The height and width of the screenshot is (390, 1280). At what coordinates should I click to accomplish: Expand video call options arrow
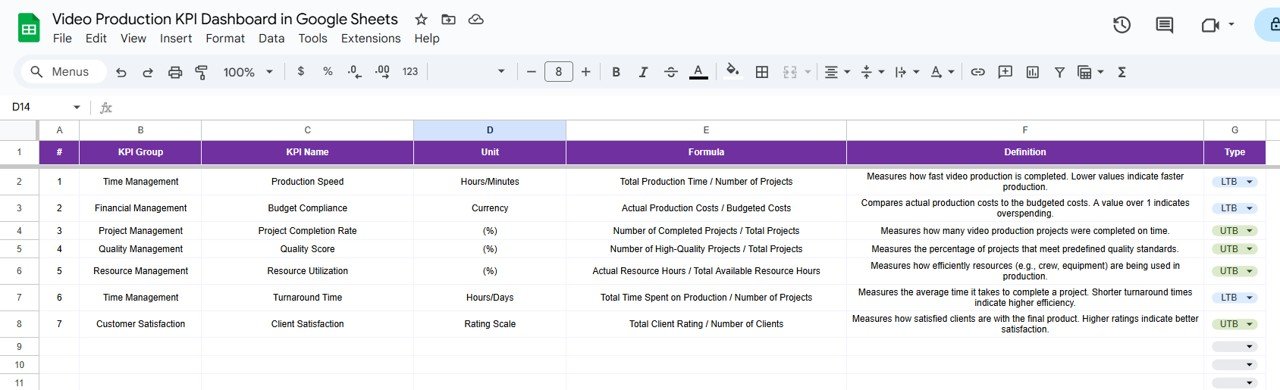tap(1231, 25)
